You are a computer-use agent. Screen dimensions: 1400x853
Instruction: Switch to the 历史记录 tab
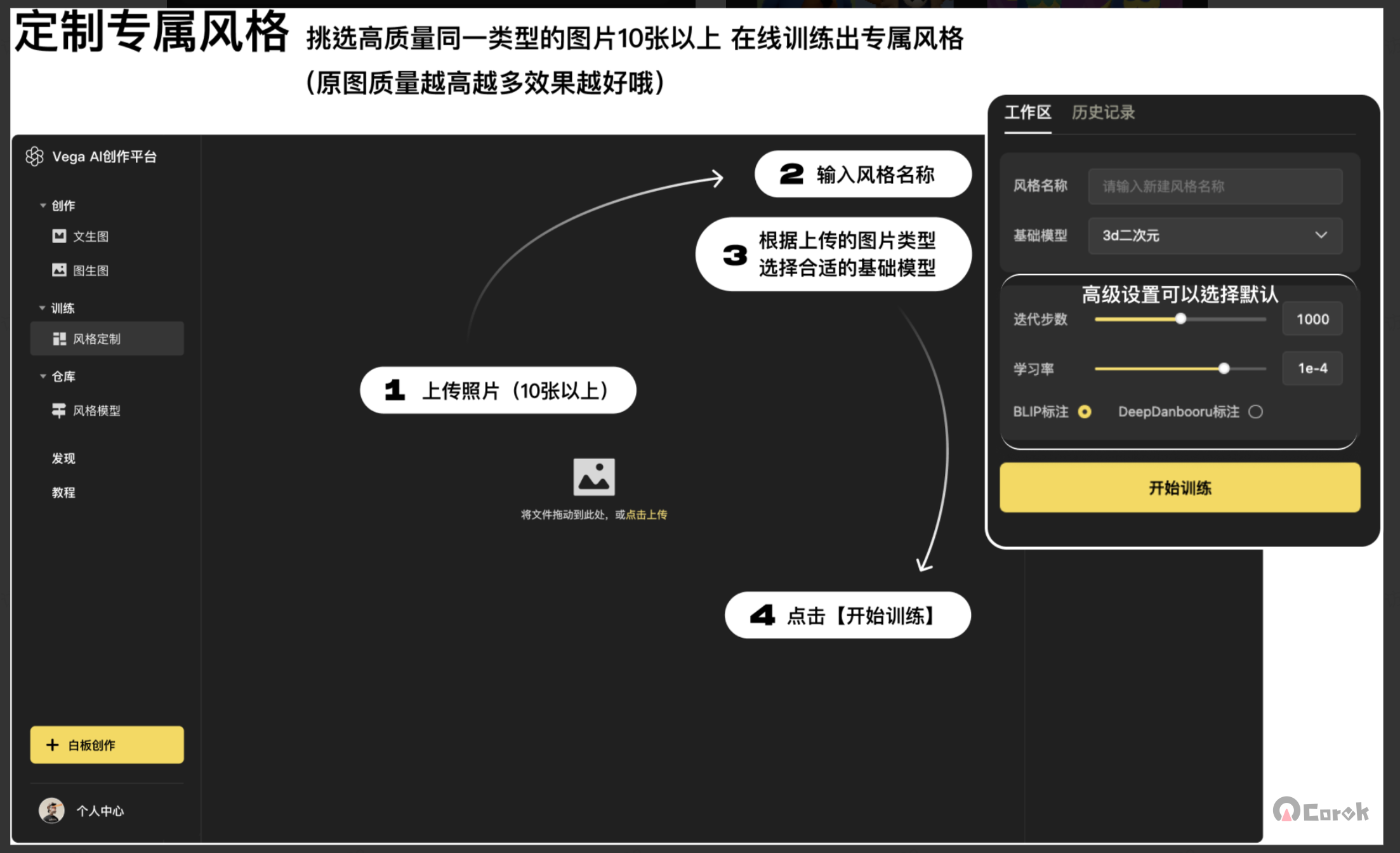coord(1103,113)
